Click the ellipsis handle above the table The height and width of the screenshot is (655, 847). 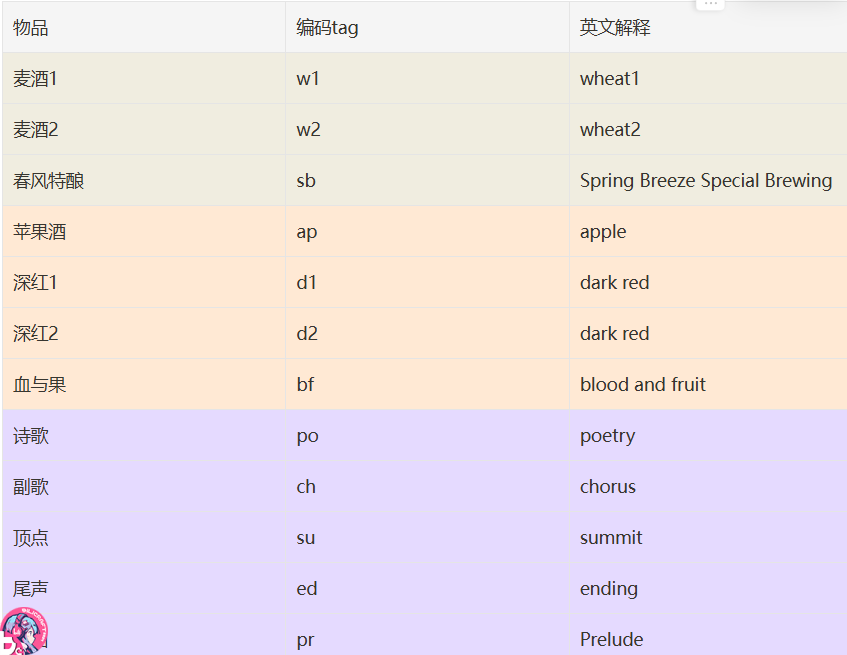coord(710,4)
